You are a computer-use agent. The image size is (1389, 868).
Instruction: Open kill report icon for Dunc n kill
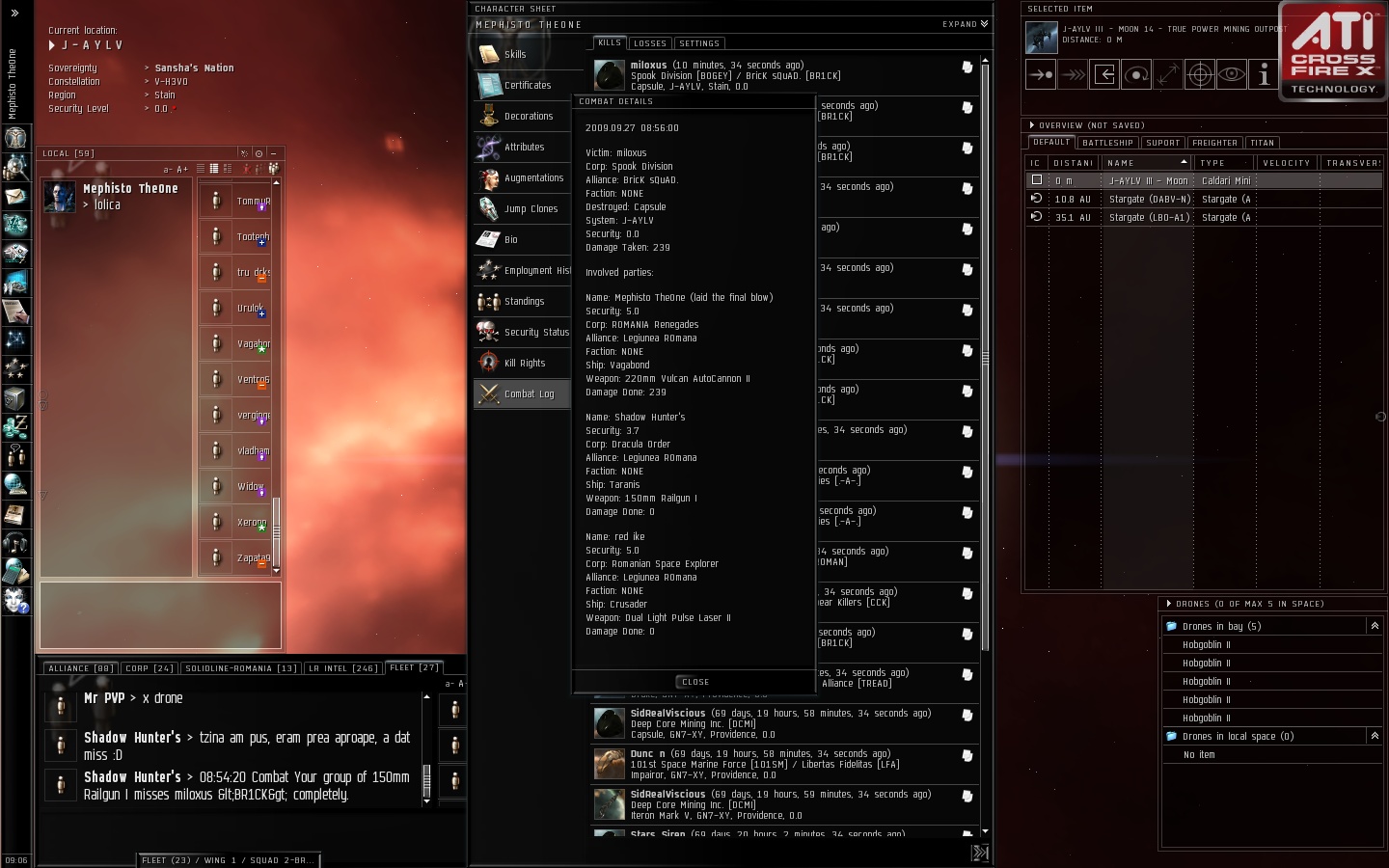coord(967,755)
